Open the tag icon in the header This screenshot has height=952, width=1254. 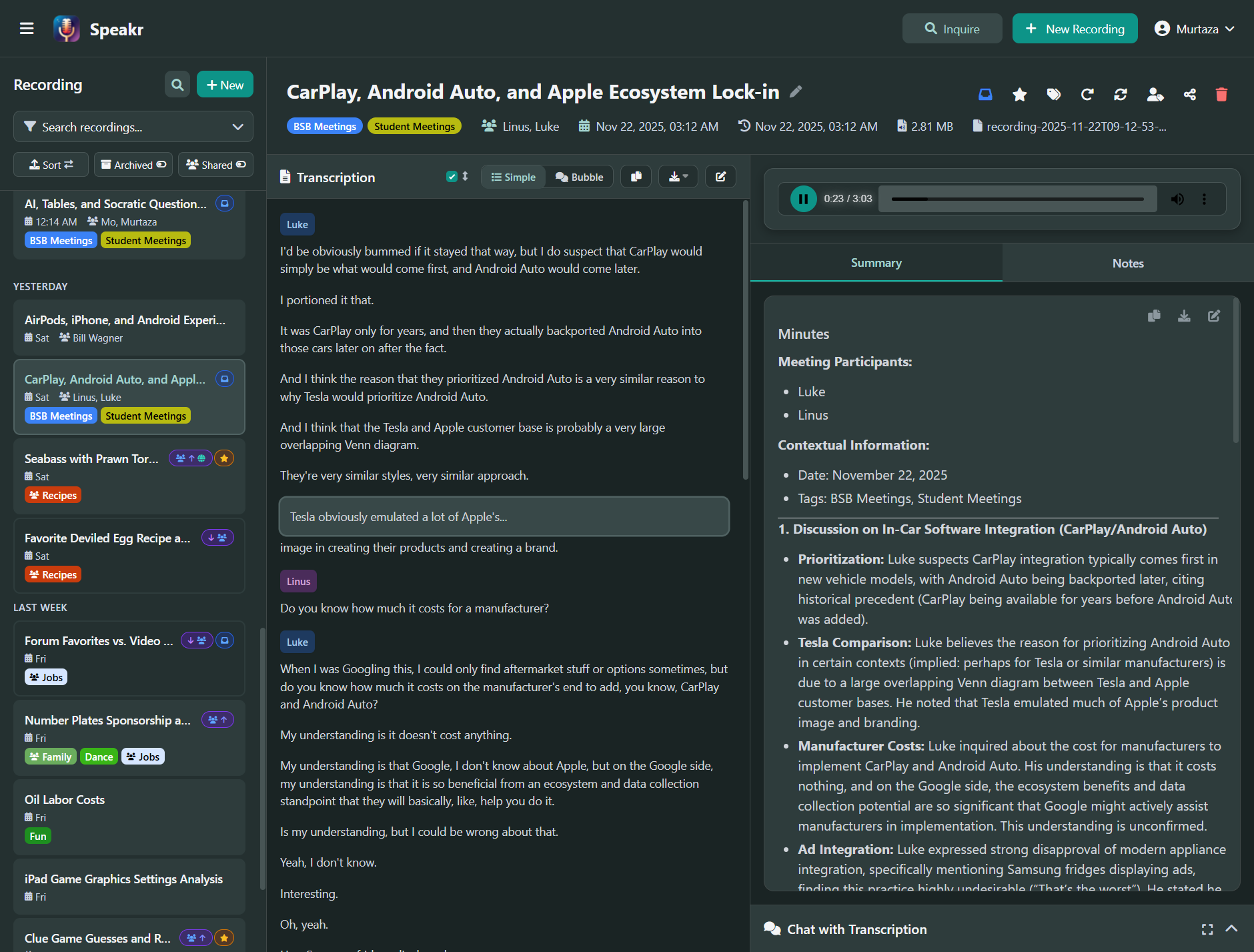click(x=1054, y=94)
